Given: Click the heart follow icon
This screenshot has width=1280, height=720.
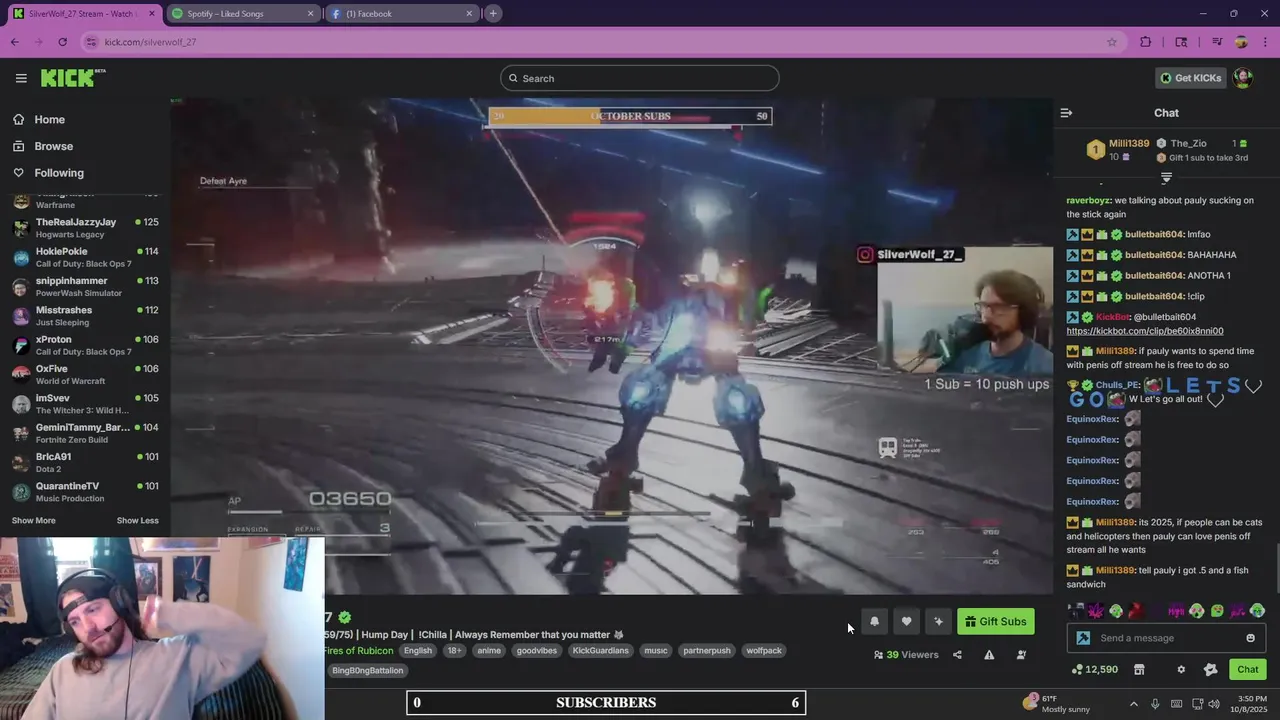Looking at the screenshot, I should [x=906, y=622].
